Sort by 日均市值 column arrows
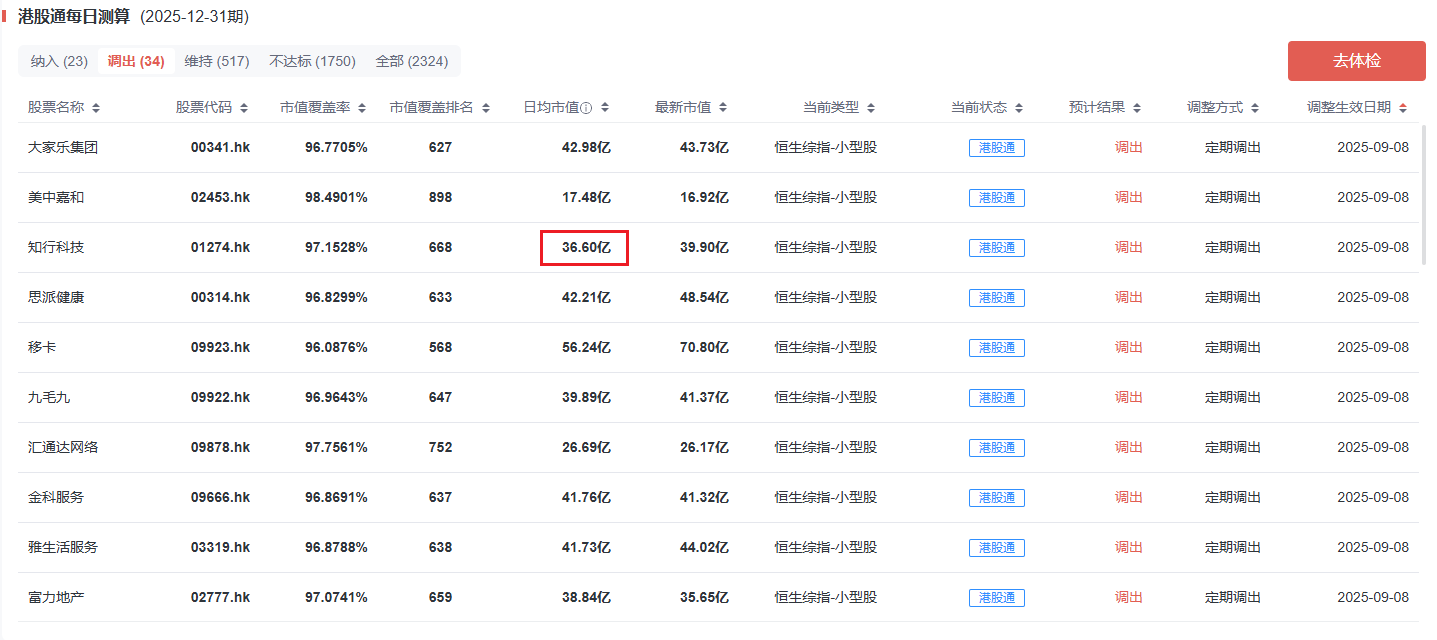The height and width of the screenshot is (640, 1437). click(x=605, y=108)
